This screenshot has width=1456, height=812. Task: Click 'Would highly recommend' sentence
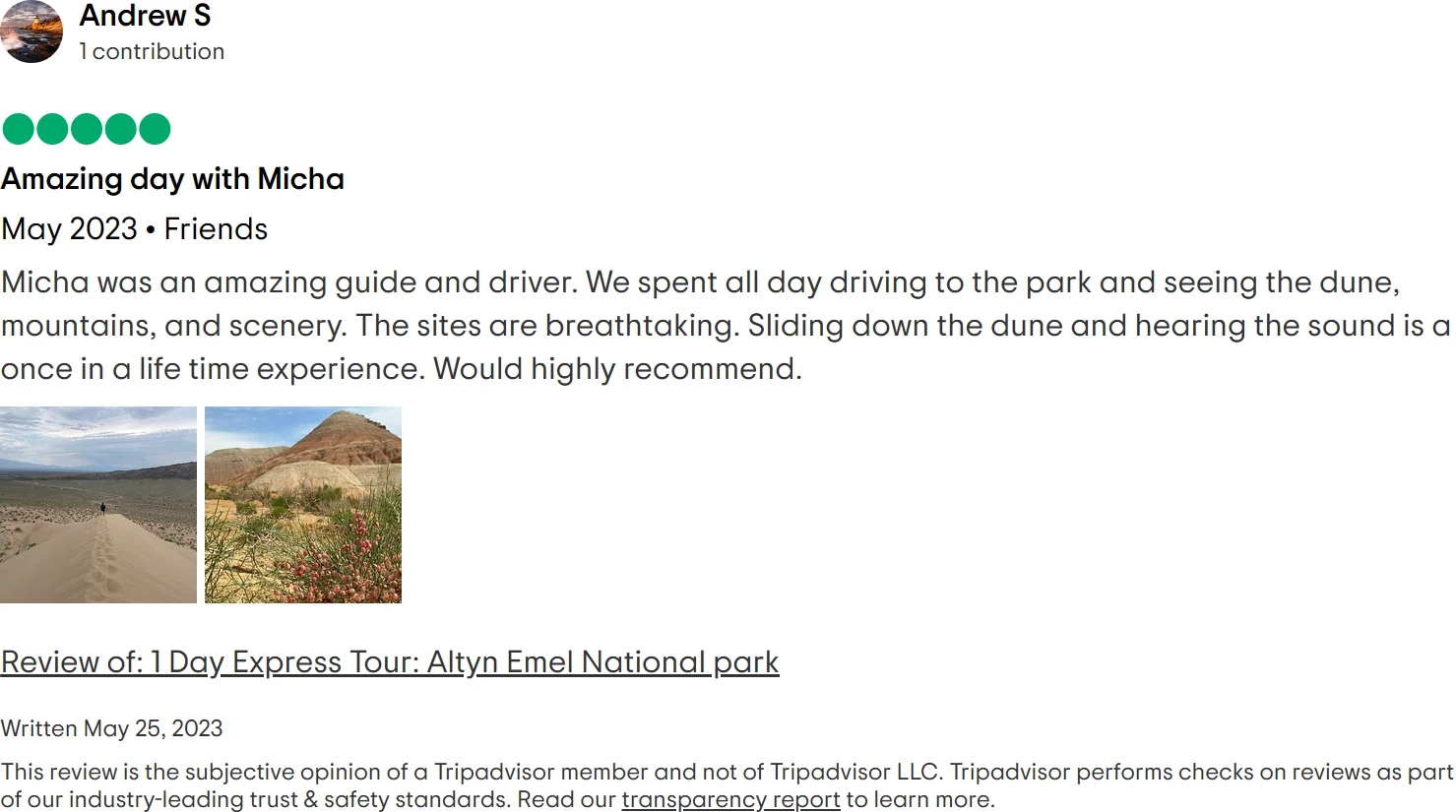click(617, 369)
